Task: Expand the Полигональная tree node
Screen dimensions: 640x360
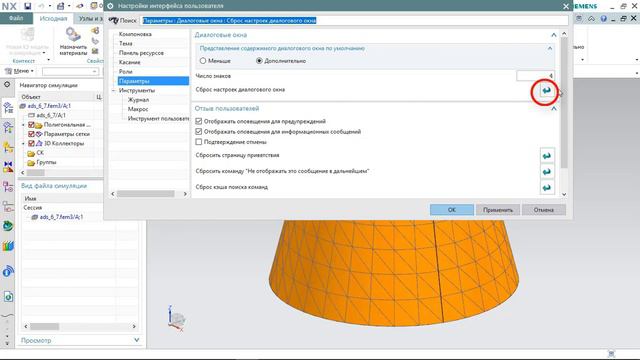Action: pos(23,124)
